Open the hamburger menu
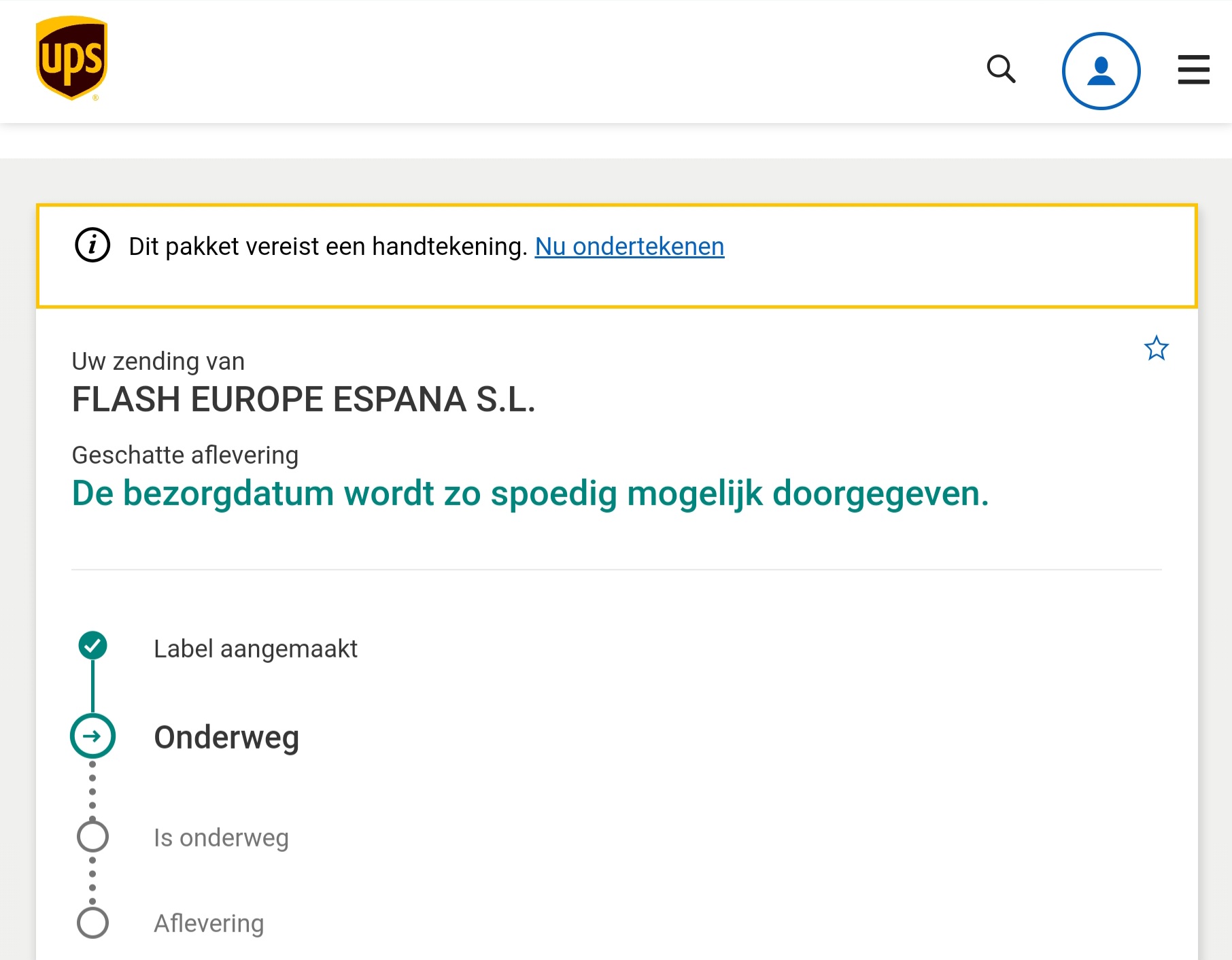This screenshot has height=960, width=1232. [x=1193, y=70]
